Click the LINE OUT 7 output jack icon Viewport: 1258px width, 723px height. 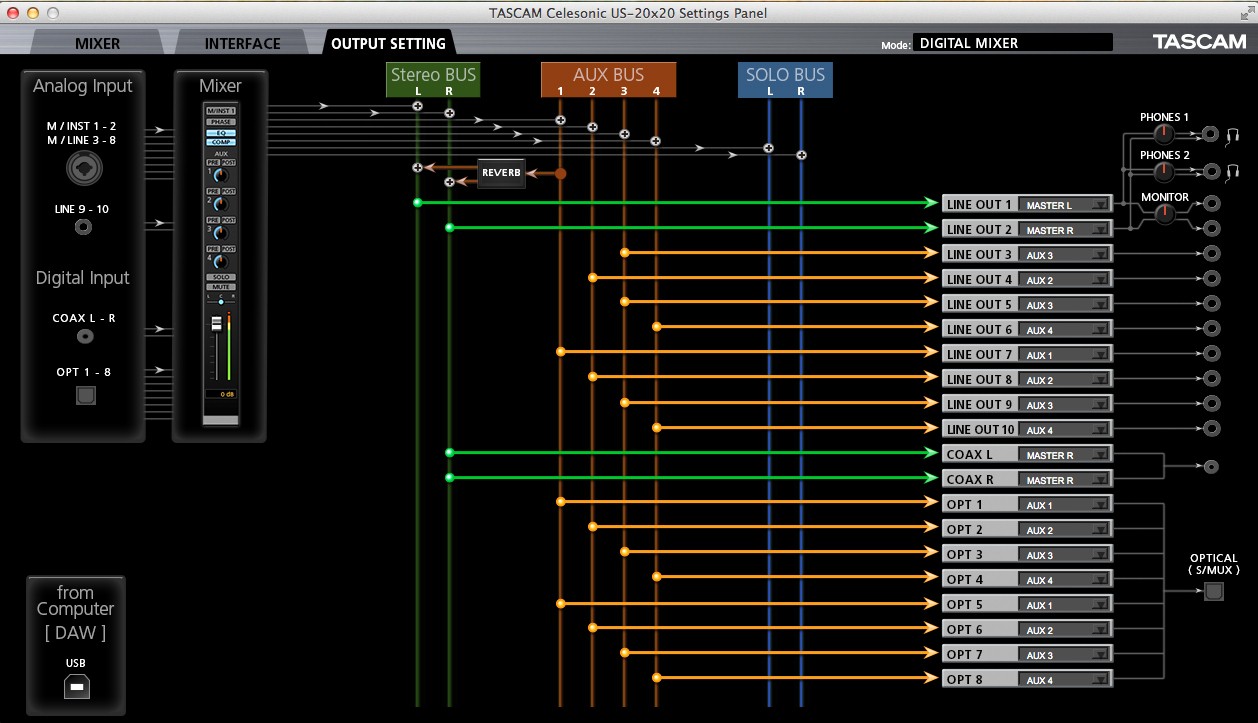pyautogui.click(x=1212, y=354)
